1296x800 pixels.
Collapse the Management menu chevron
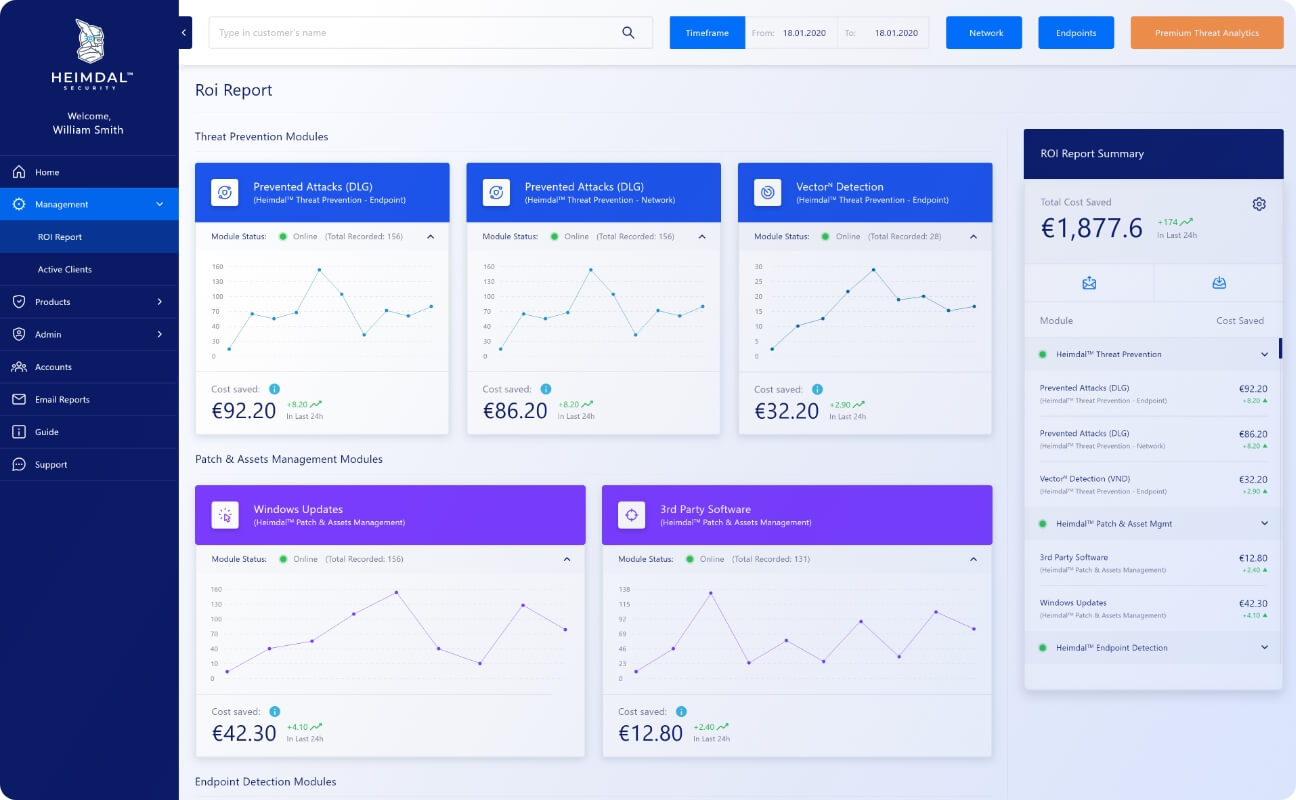pyautogui.click(x=160, y=204)
